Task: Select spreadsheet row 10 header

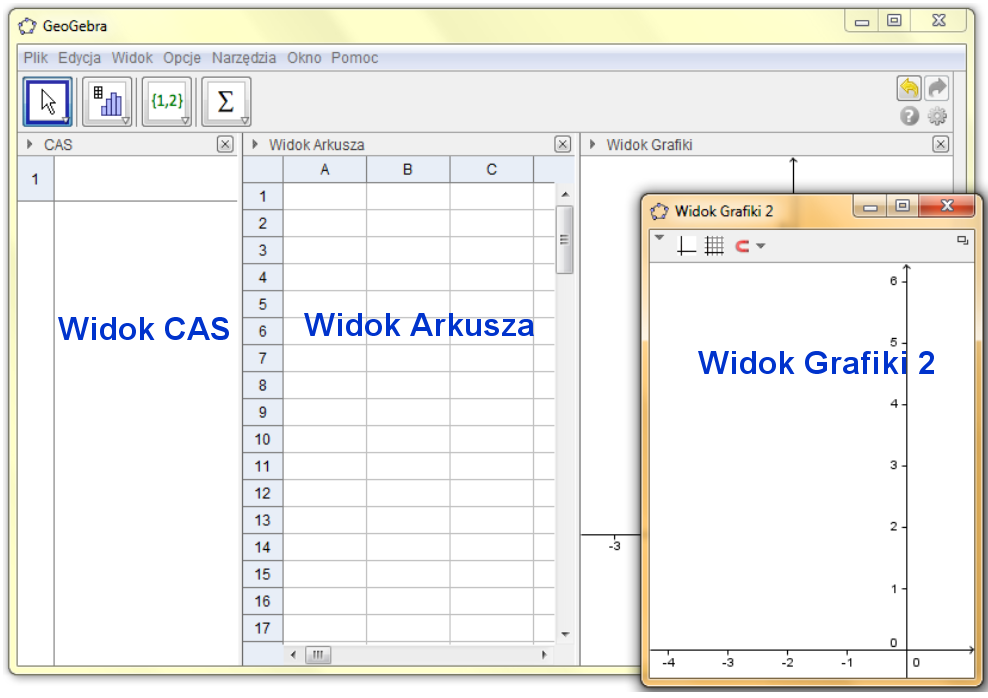Action: (263, 439)
